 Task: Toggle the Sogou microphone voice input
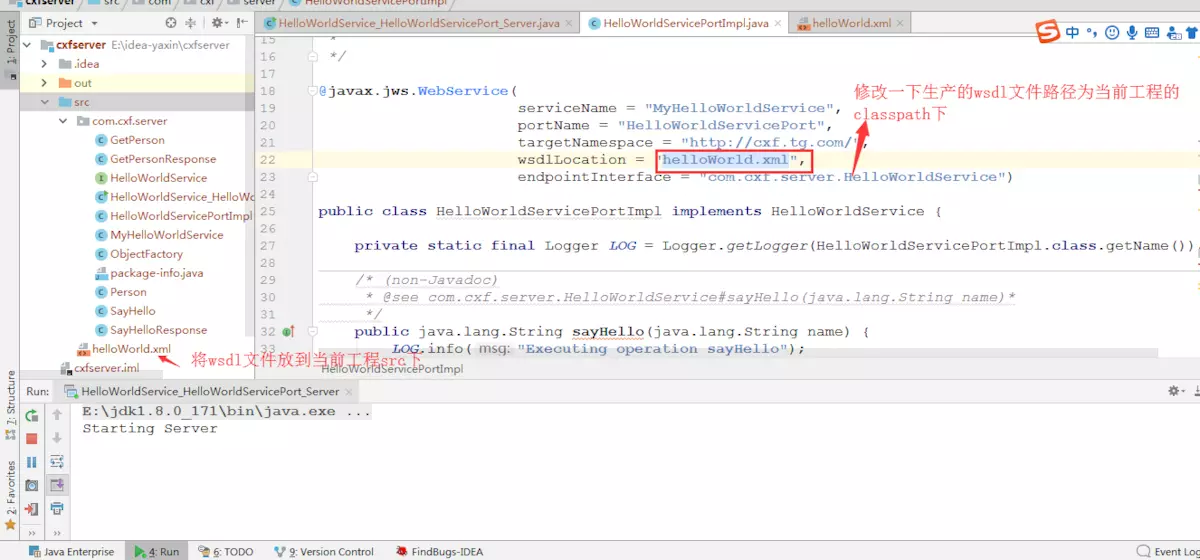1132,33
